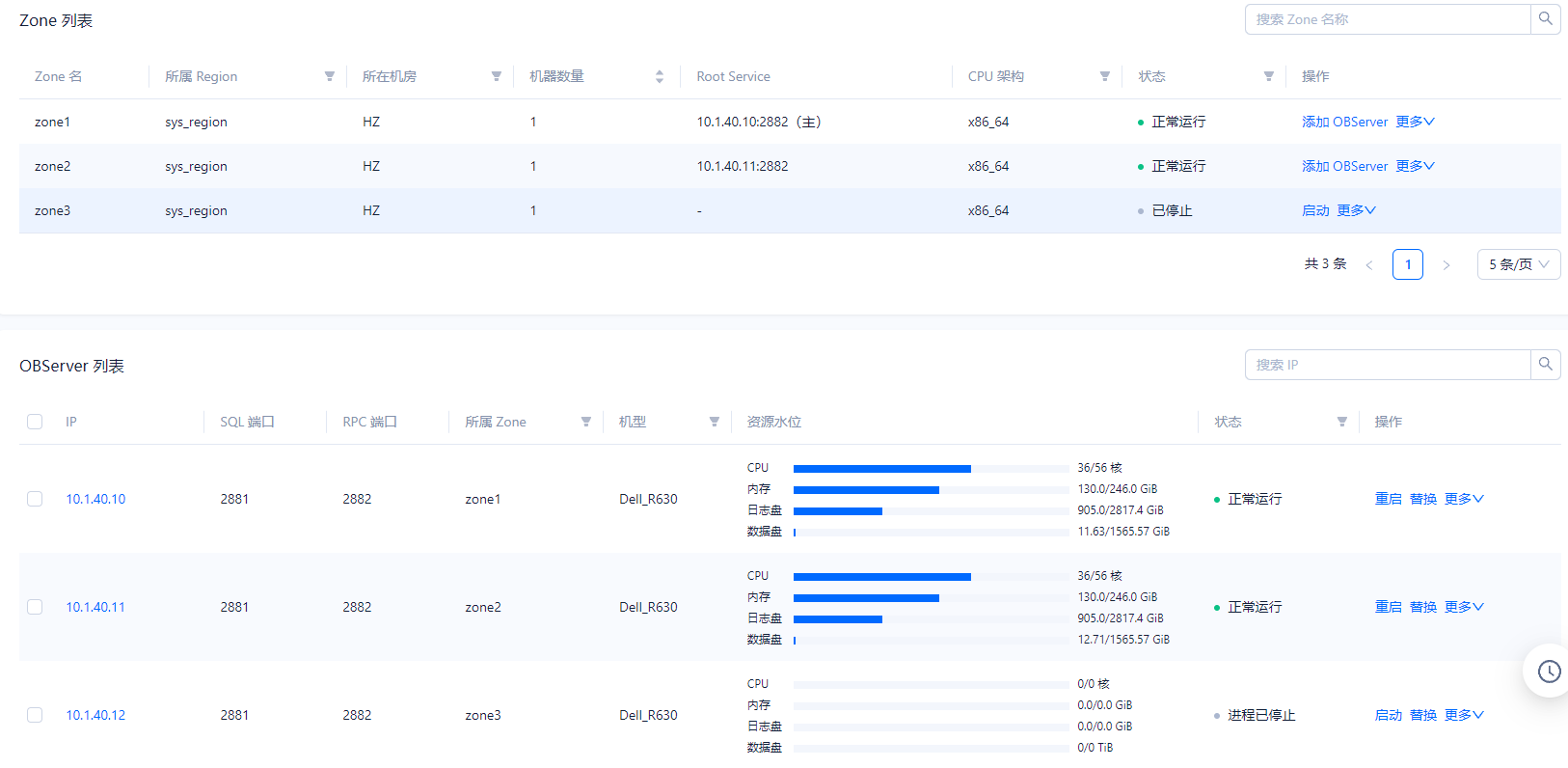Click the floating clock history icon
The width and height of the screenshot is (1568, 768).
[1549, 672]
